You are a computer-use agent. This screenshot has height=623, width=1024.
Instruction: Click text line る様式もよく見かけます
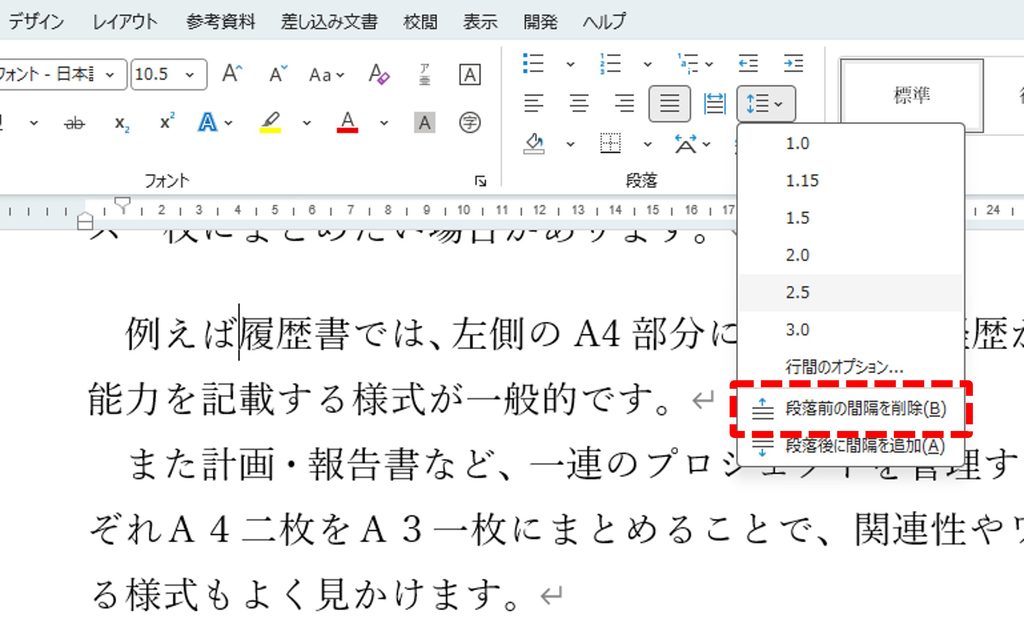(306, 594)
